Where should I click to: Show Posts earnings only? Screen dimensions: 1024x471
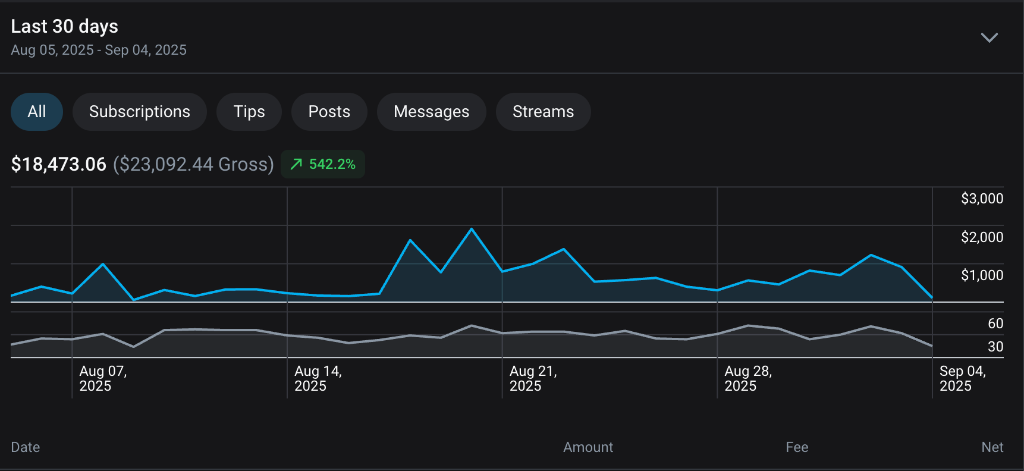329,112
